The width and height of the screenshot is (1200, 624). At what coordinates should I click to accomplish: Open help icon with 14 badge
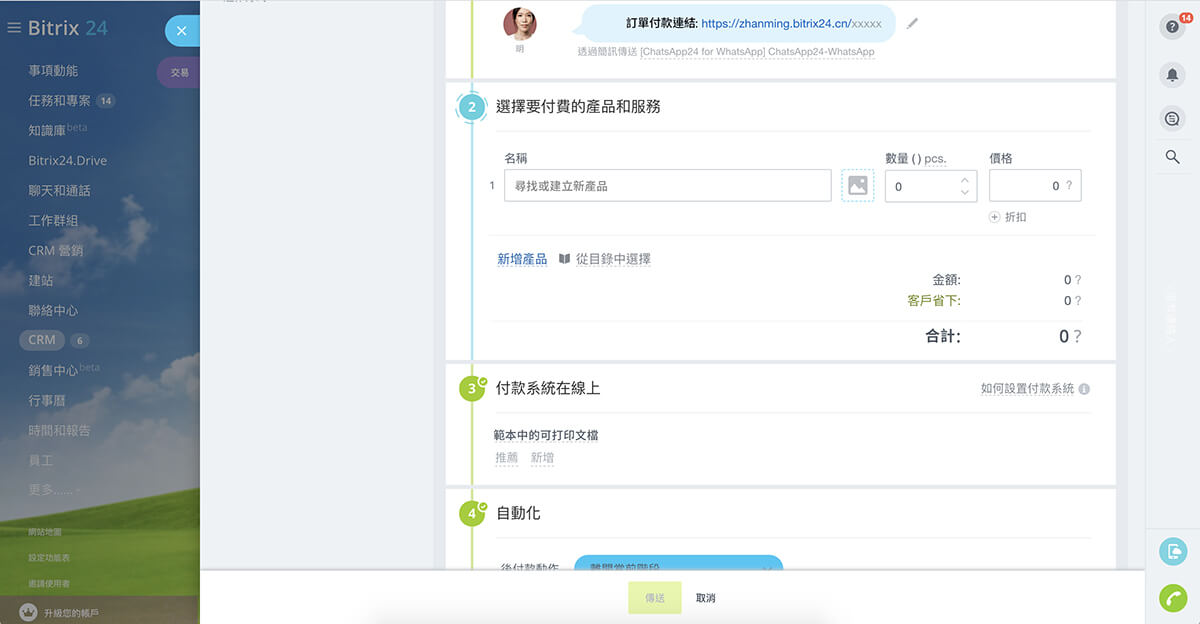[1172, 27]
